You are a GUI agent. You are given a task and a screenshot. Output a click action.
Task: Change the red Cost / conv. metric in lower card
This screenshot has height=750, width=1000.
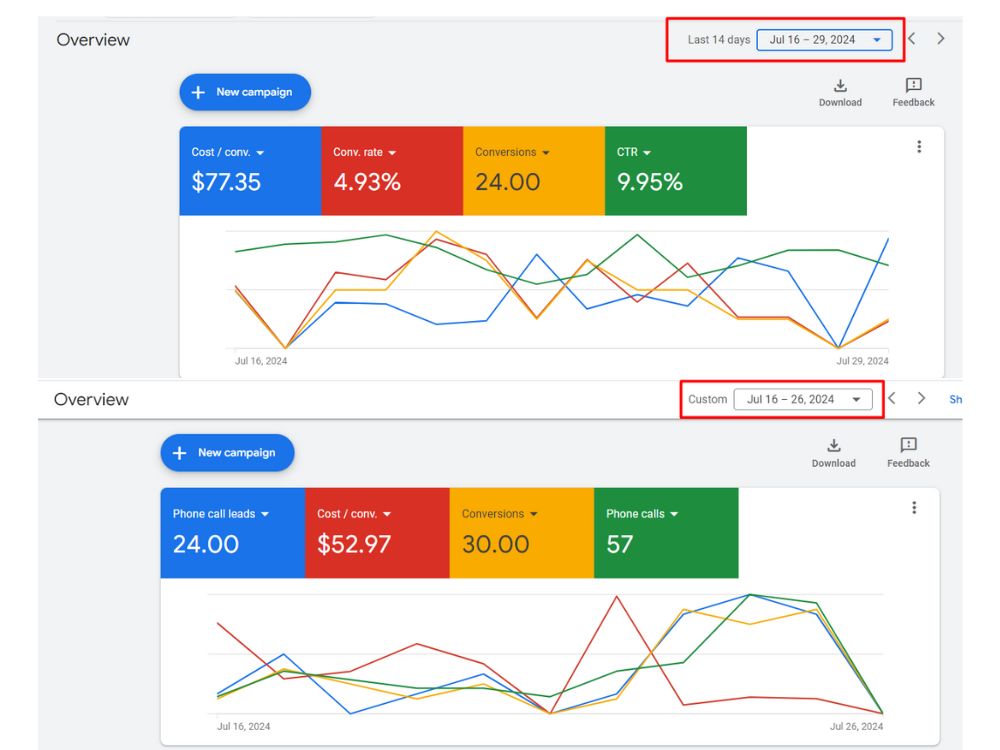(354, 514)
